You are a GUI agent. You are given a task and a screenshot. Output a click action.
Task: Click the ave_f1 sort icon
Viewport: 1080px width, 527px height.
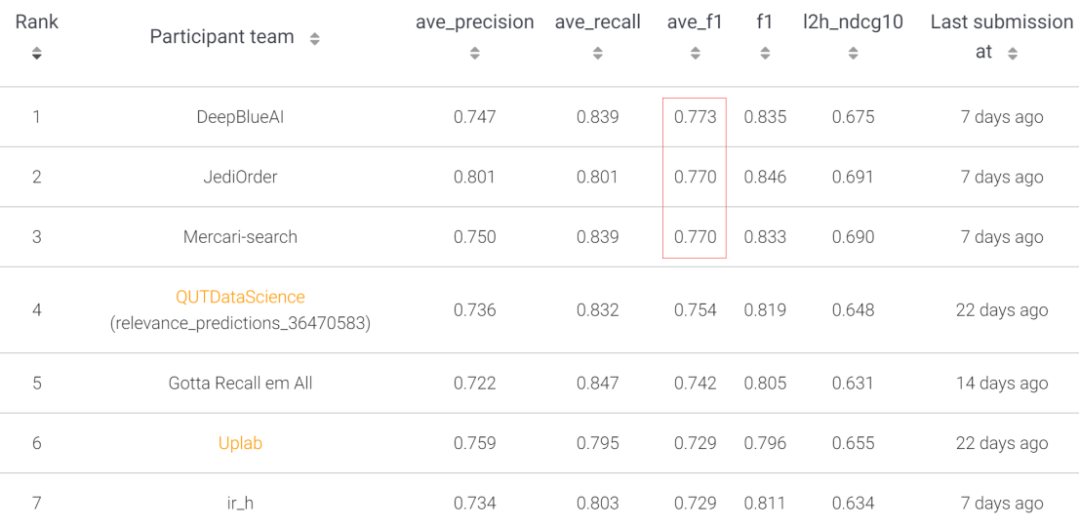(695, 54)
